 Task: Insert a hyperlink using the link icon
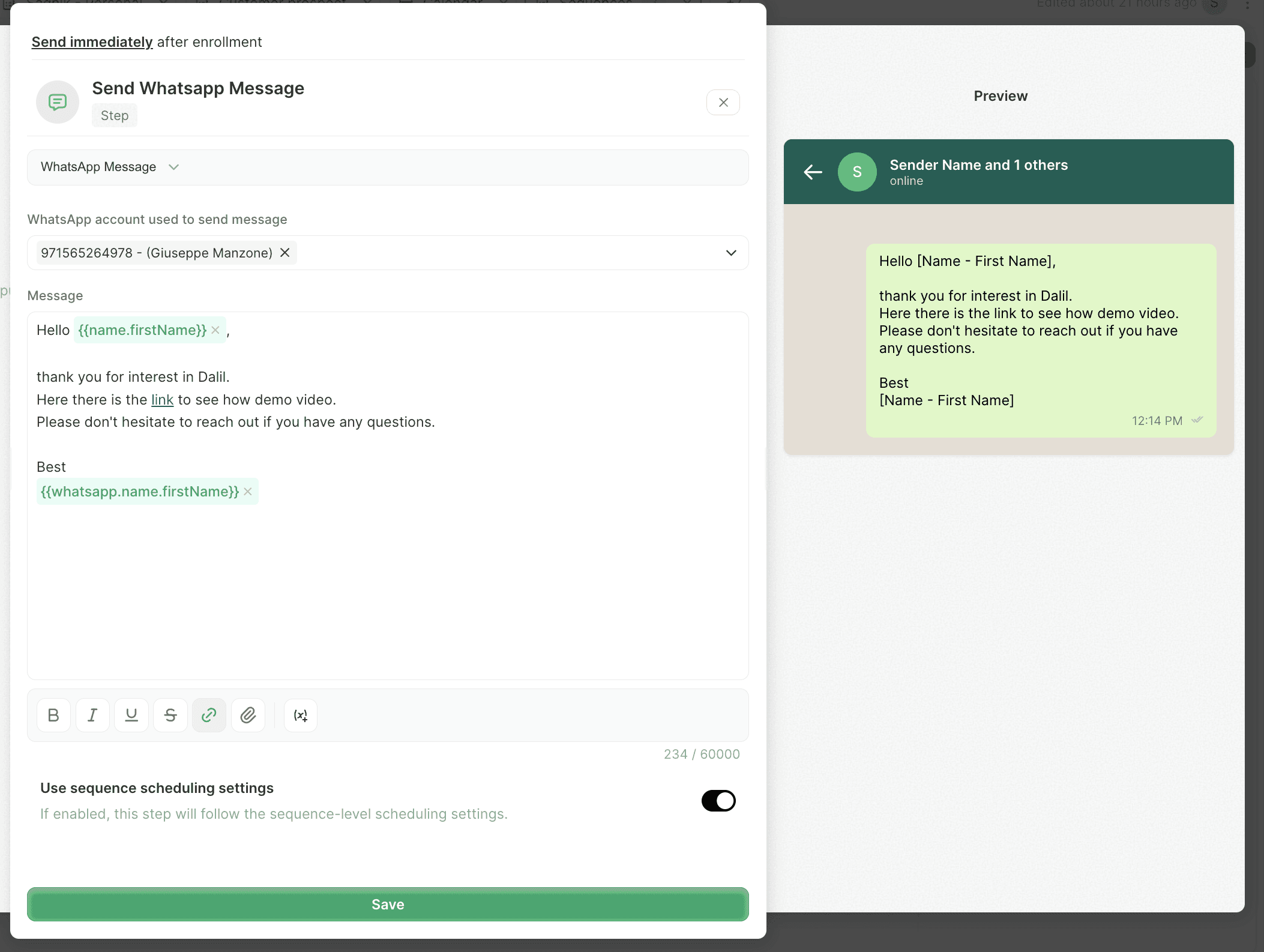[209, 715]
